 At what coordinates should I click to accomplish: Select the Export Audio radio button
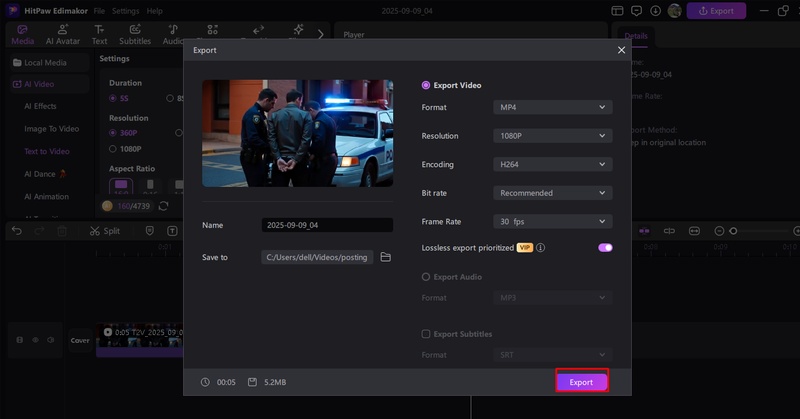pos(426,277)
